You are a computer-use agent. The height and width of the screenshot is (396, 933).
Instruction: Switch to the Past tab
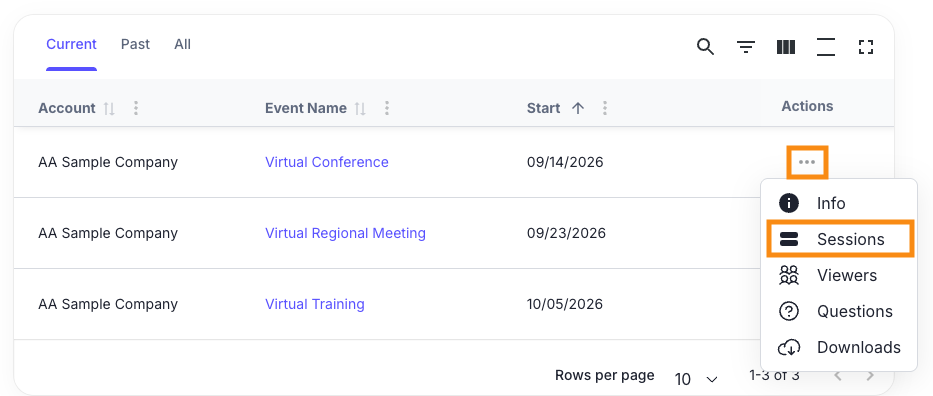[x=135, y=44]
